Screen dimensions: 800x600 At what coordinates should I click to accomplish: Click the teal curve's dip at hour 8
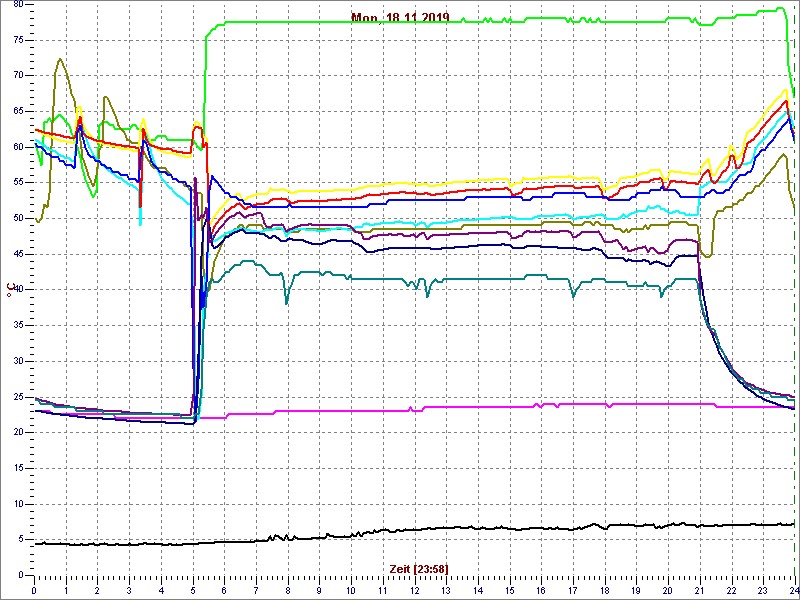tap(287, 302)
